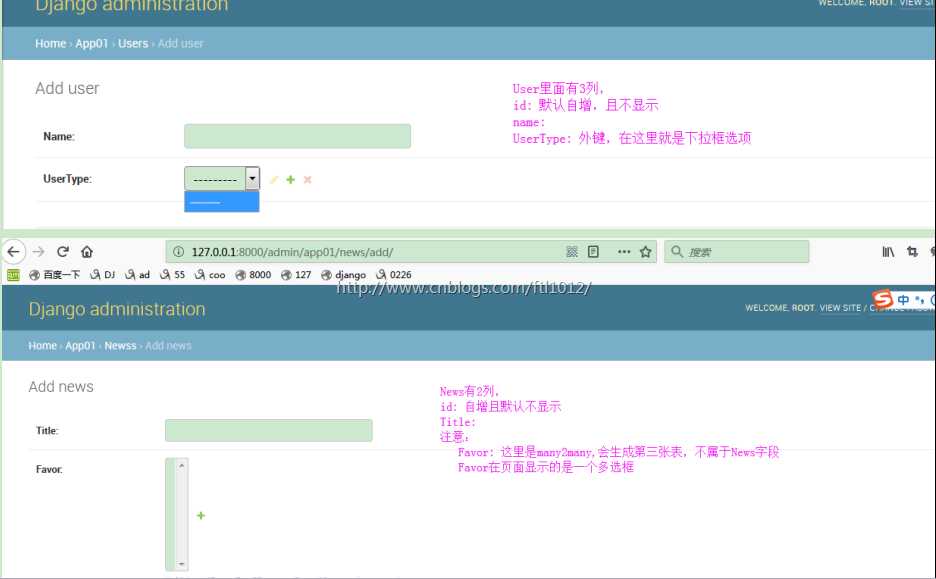The image size is (936, 579).
Task: Open the ad bookmark
Action: [x=137, y=275]
